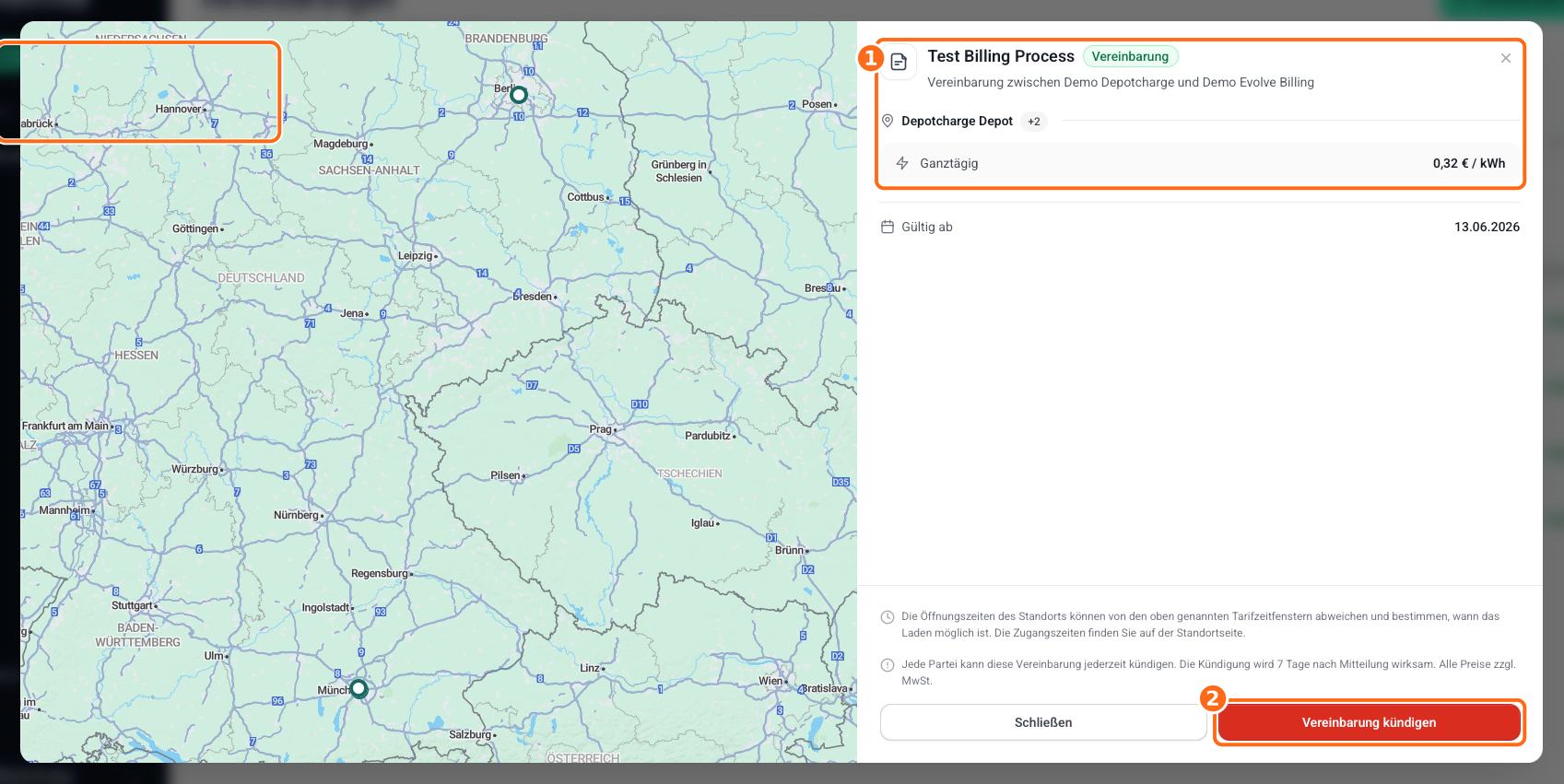Click the Magdeburg label on the map
The width and height of the screenshot is (1564, 784).
tap(341, 144)
